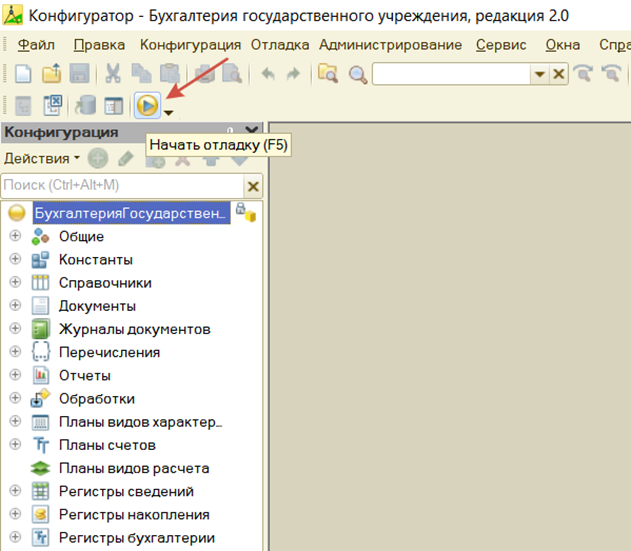Image resolution: width=631 pixels, height=551 pixels.
Task: Open the start debugging dropdown arrow
Action: (169, 113)
